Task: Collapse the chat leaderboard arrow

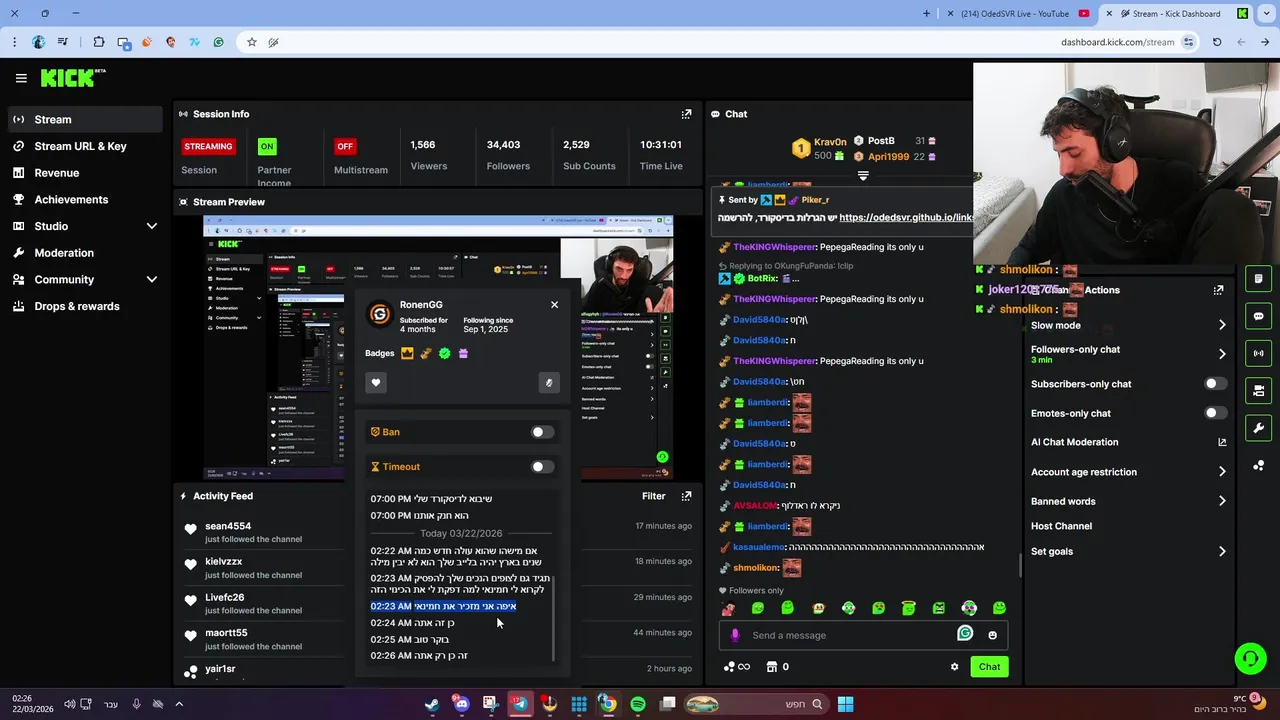Action: [x=863, y=175]
